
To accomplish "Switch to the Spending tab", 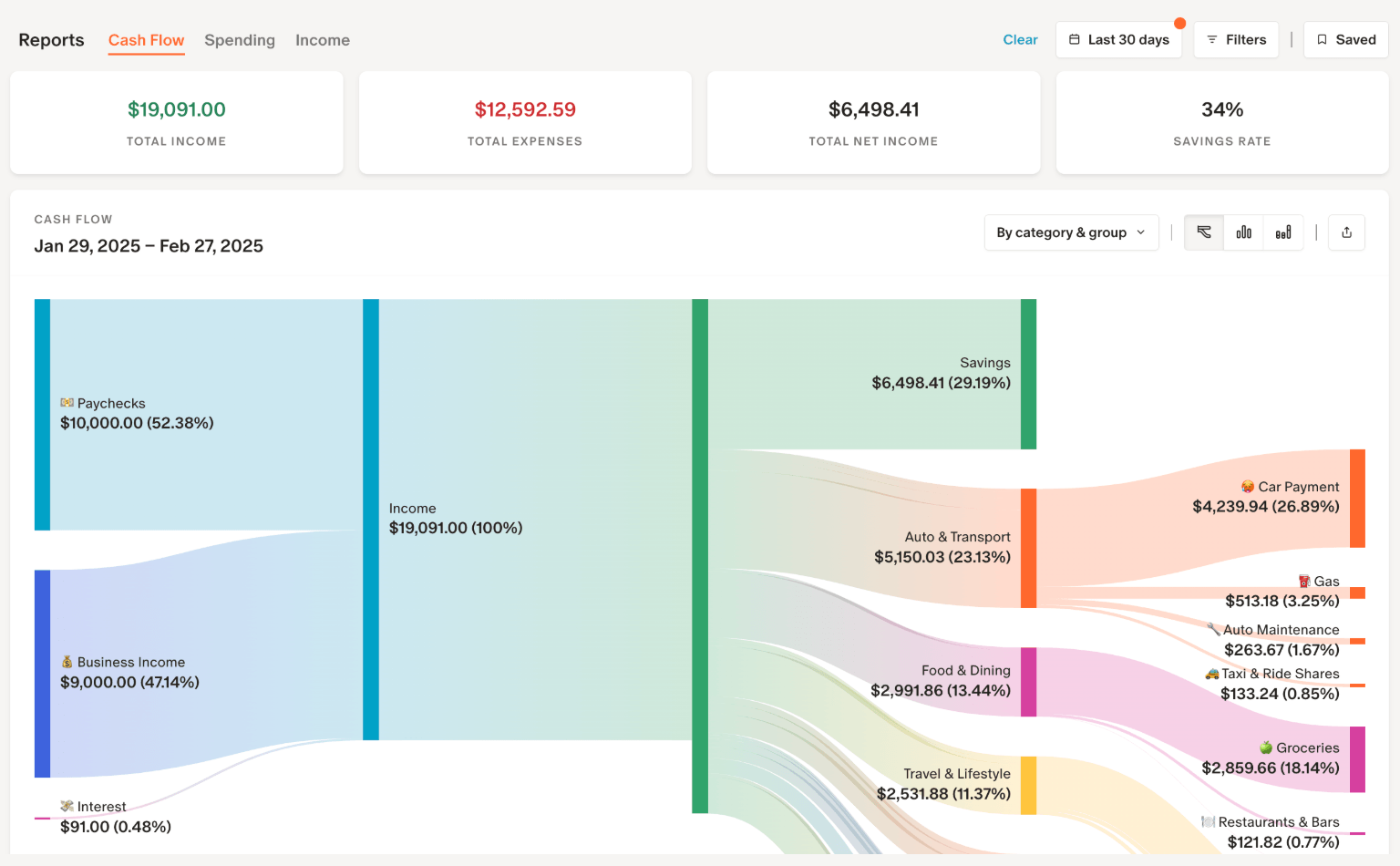I will click(x=240, y=40).
